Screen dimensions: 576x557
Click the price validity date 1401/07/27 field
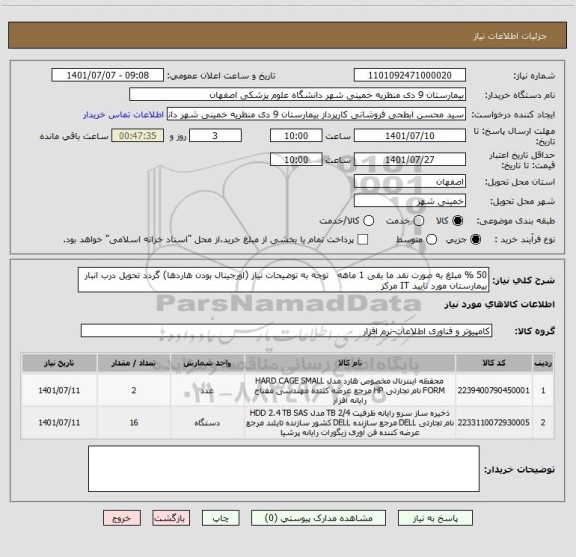pos(410,159)
